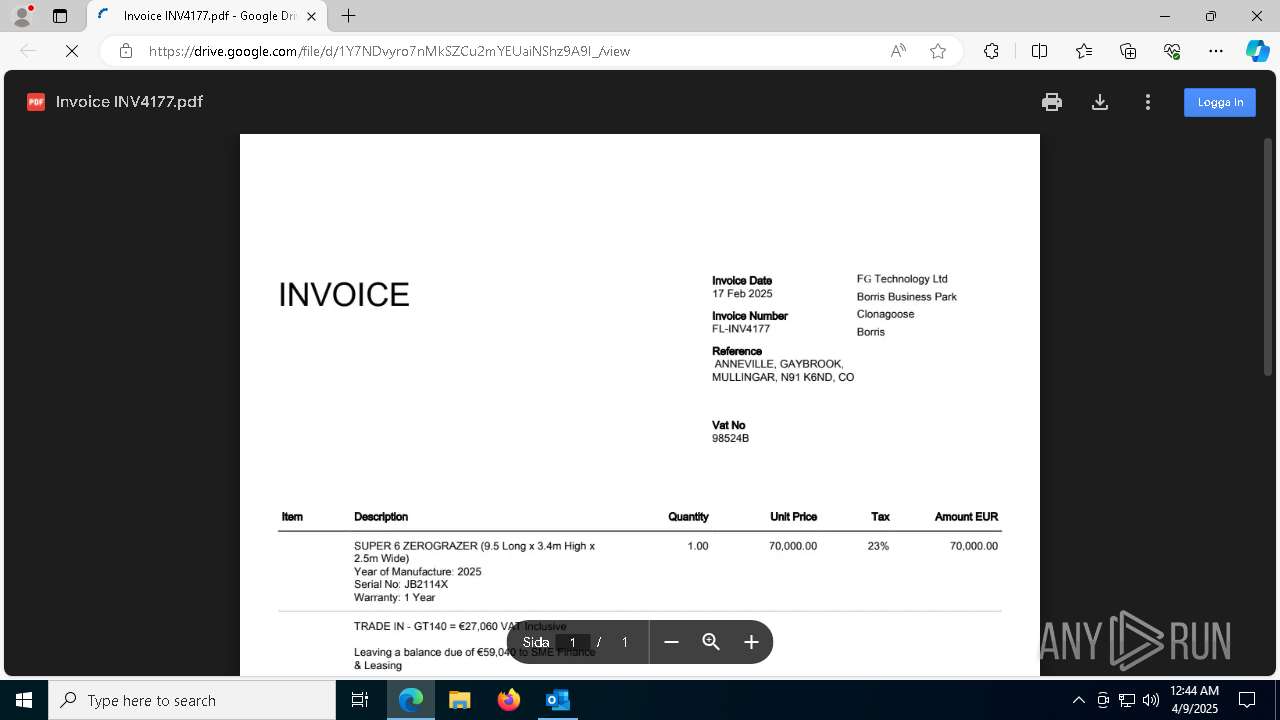Viewport: 1280px width, 720px height.
Task: Click the Quantity value 1.00
Action: click(698, 546)
